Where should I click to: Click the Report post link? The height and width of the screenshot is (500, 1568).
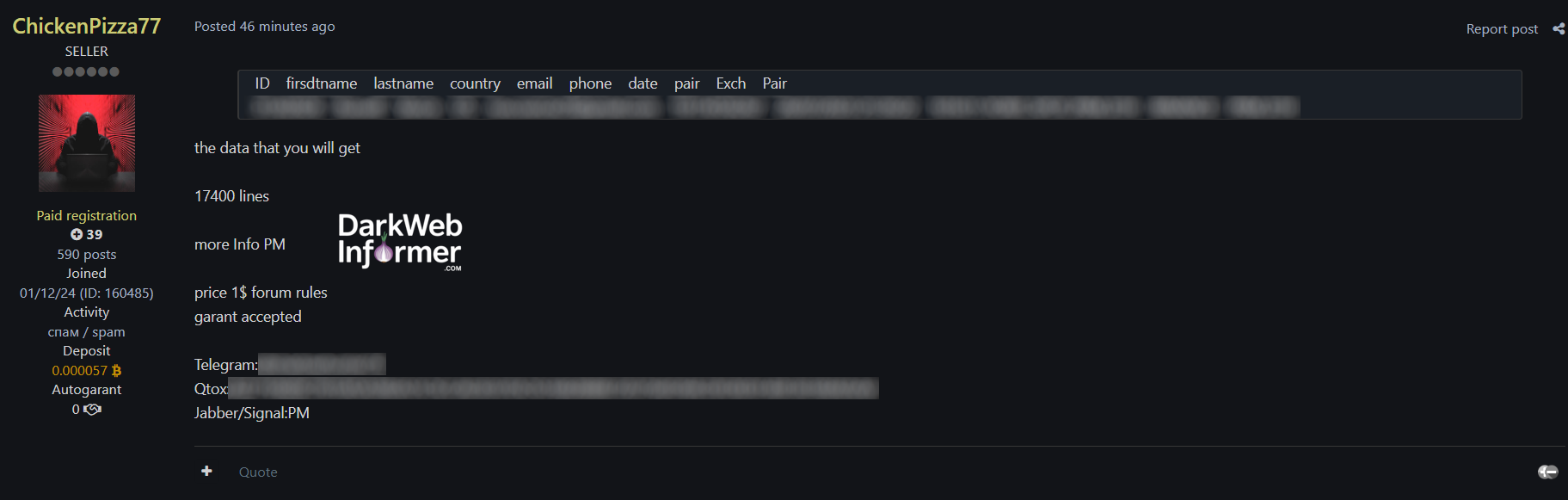click(x=1502, y=29)
